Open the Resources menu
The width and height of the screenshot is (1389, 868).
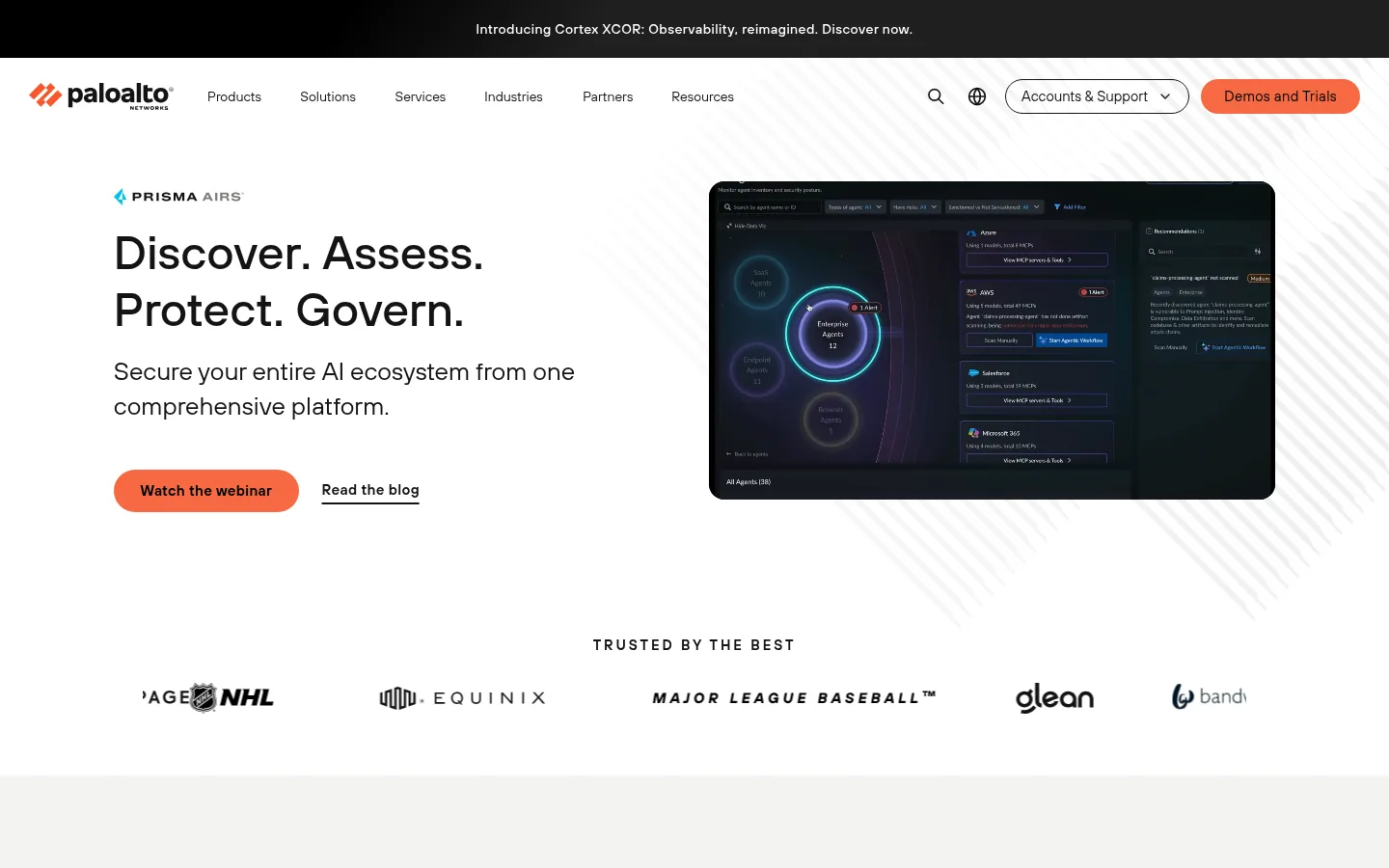[702, 96]
